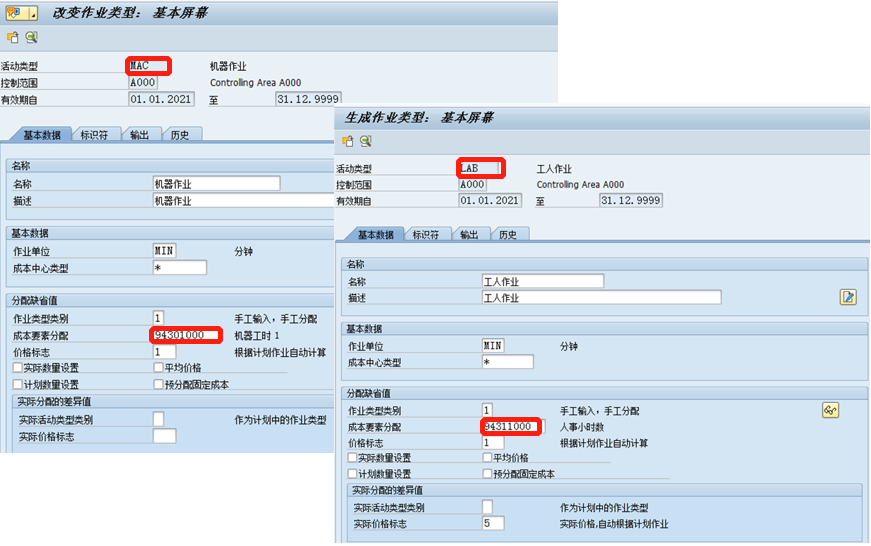The width and height of the screenshot is (871, 546).
Task: Click 成本要素分配 field with 94311000
Action: (x=512, y=427)
